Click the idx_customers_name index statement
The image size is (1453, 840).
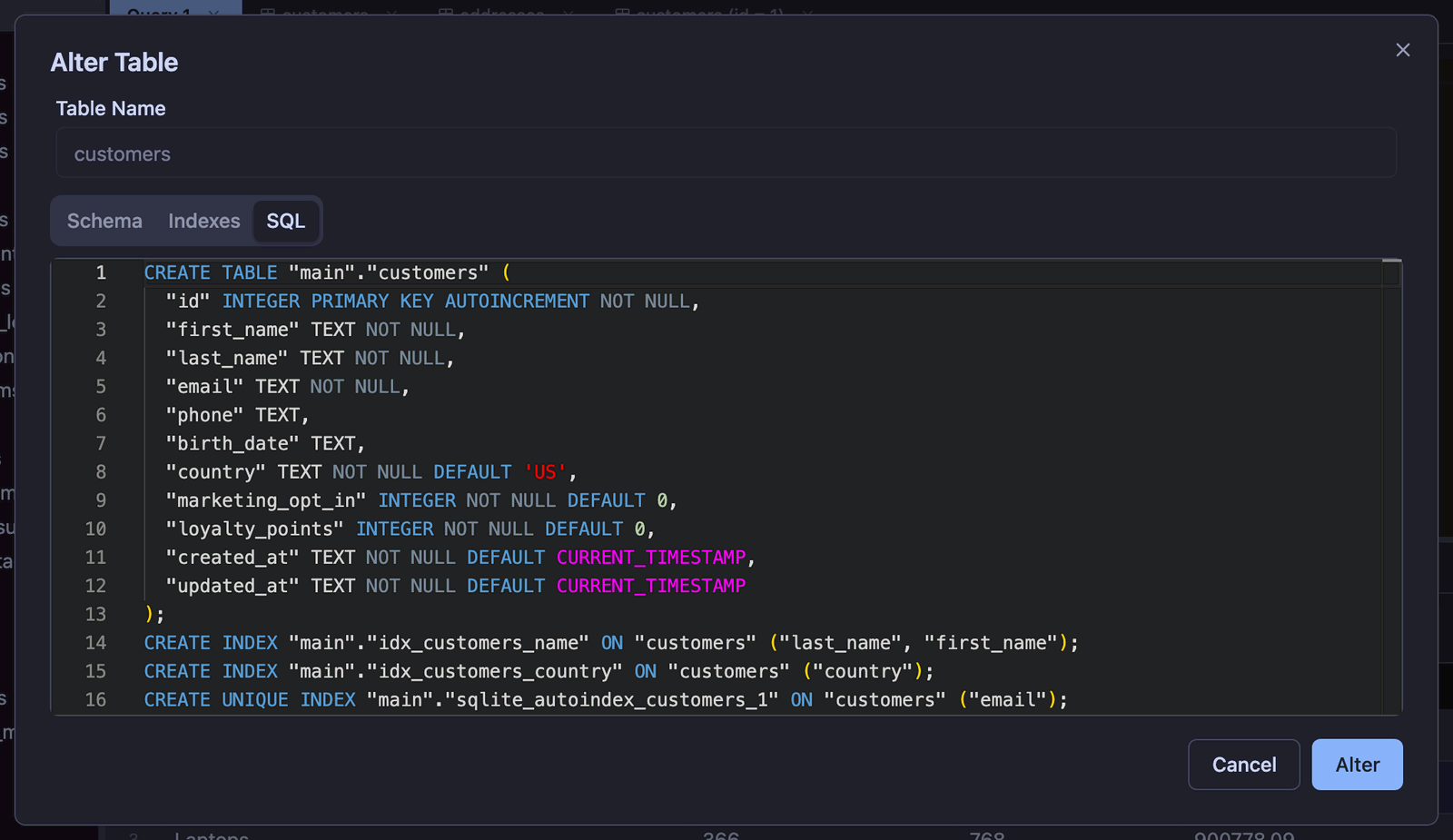pyautogui.click(x=611, y=643)
